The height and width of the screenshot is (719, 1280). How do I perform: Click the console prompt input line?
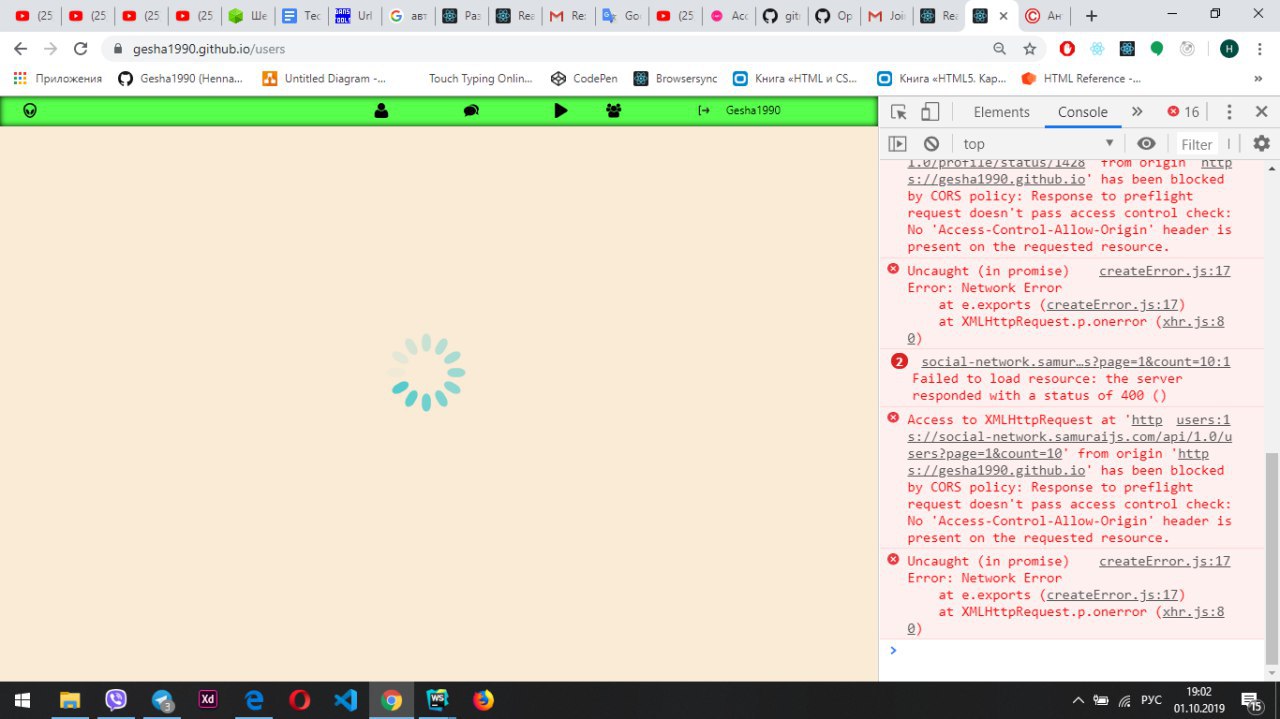(x=1072, y=650)
